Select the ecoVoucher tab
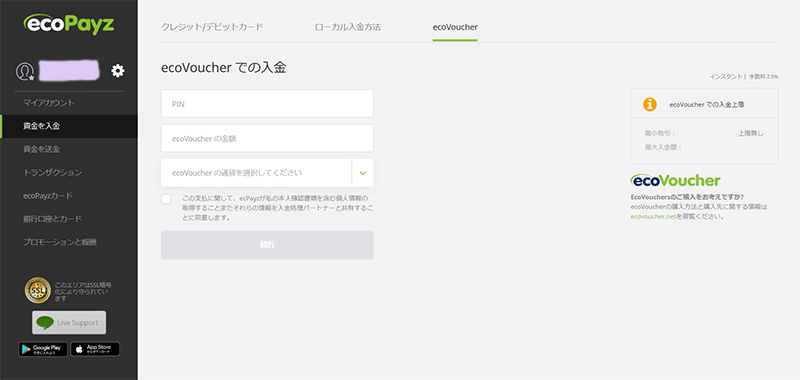 (455, 27)
